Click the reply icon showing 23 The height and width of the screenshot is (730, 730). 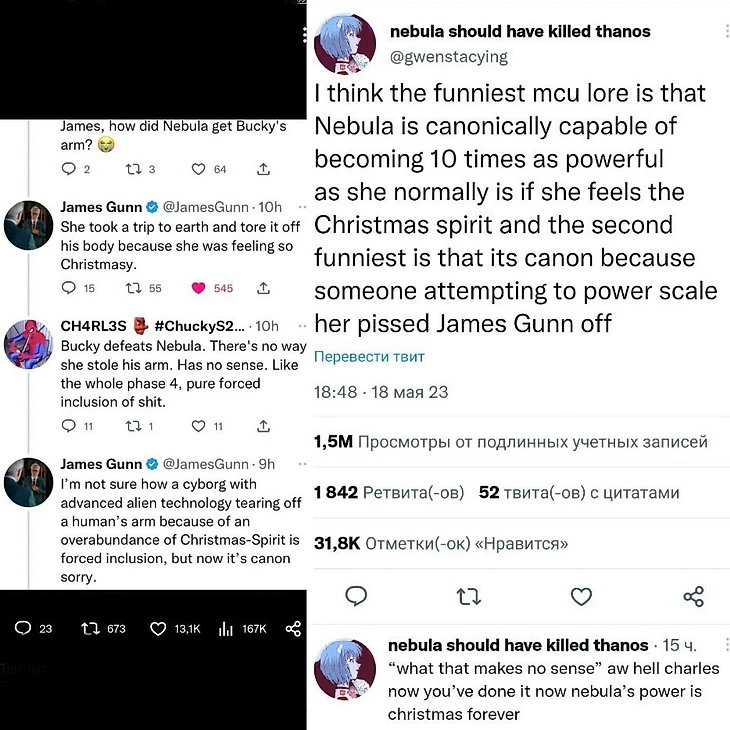(x=23, y=628)
